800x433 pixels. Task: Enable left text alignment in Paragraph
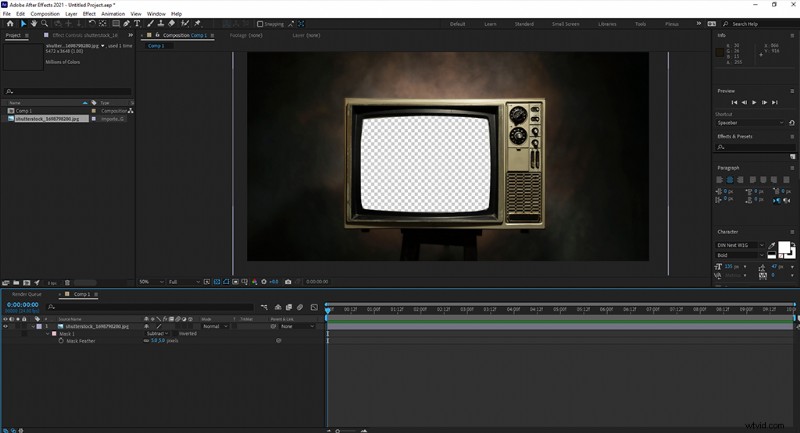click(719, 180)
